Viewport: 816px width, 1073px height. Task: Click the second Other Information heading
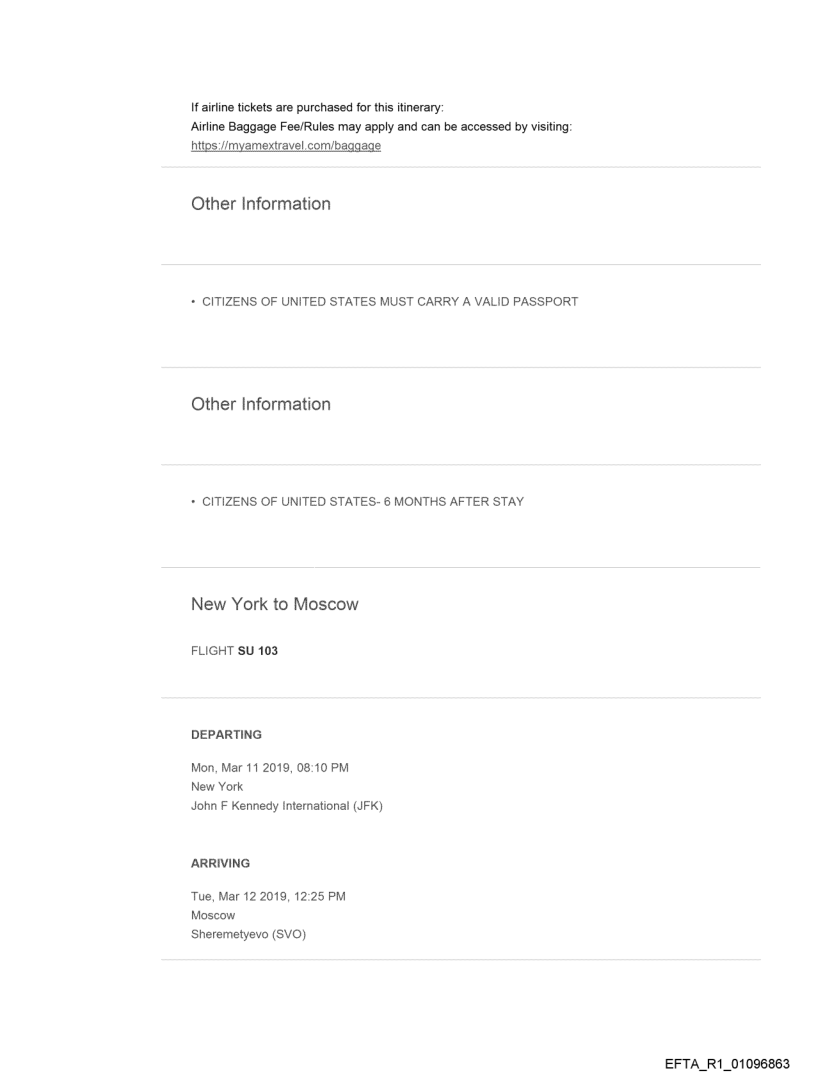click(x=260, y=405)
